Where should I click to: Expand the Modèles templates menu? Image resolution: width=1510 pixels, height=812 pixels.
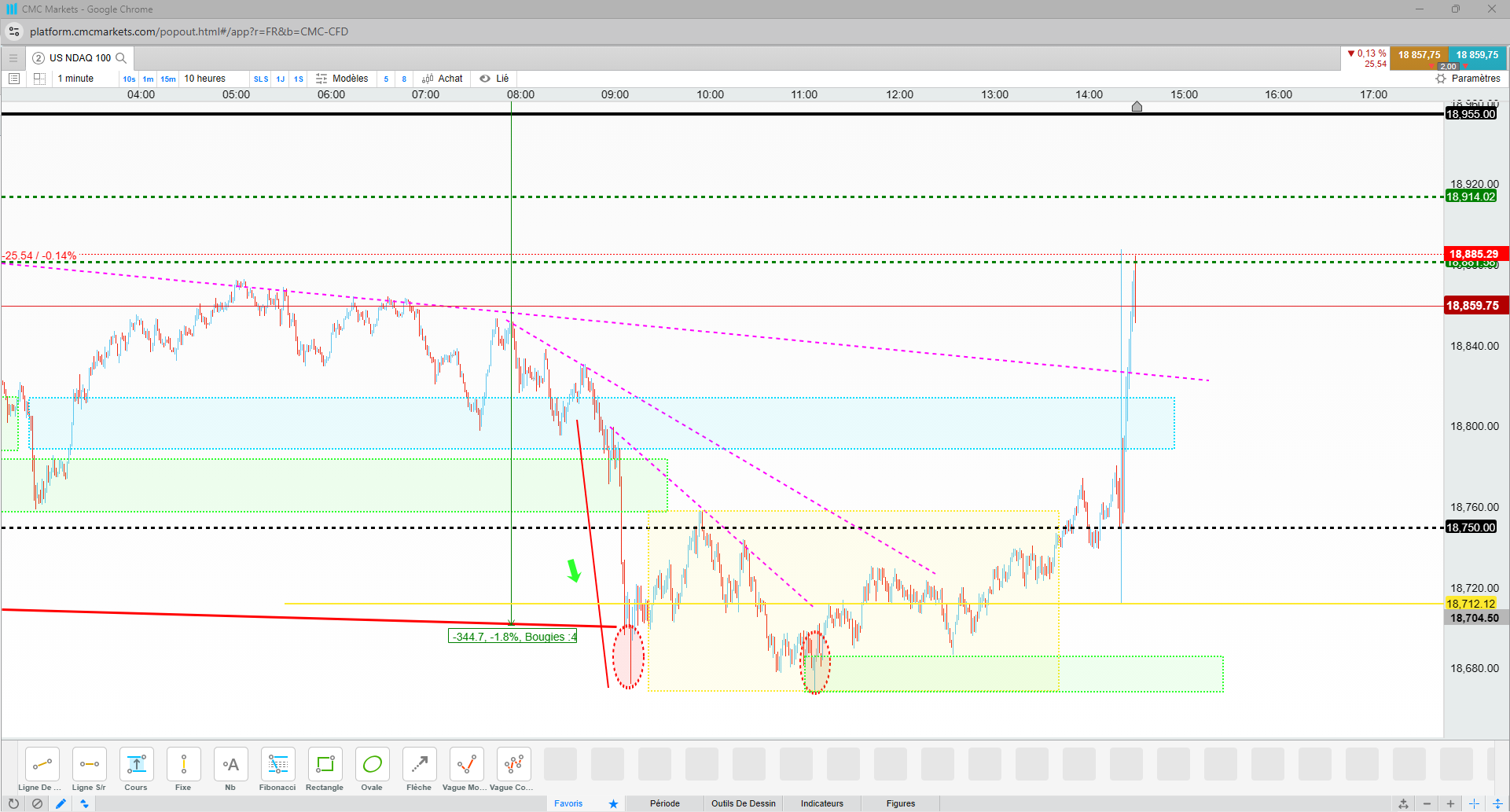pyautogui.click(x=342, y=79)
